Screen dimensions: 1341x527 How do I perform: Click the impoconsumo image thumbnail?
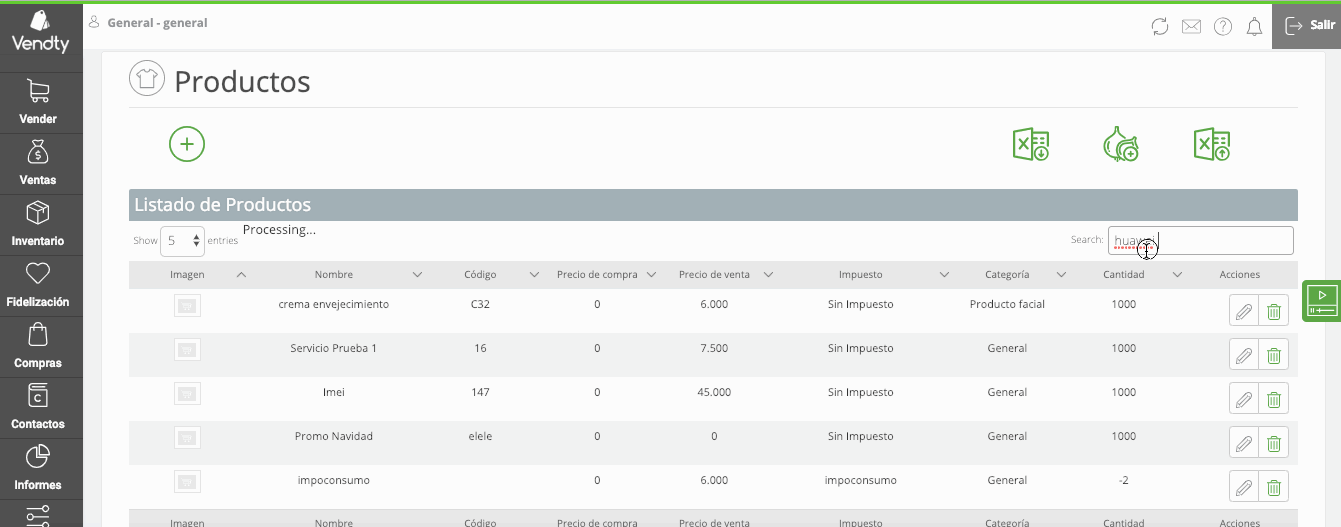click(187, 481)
